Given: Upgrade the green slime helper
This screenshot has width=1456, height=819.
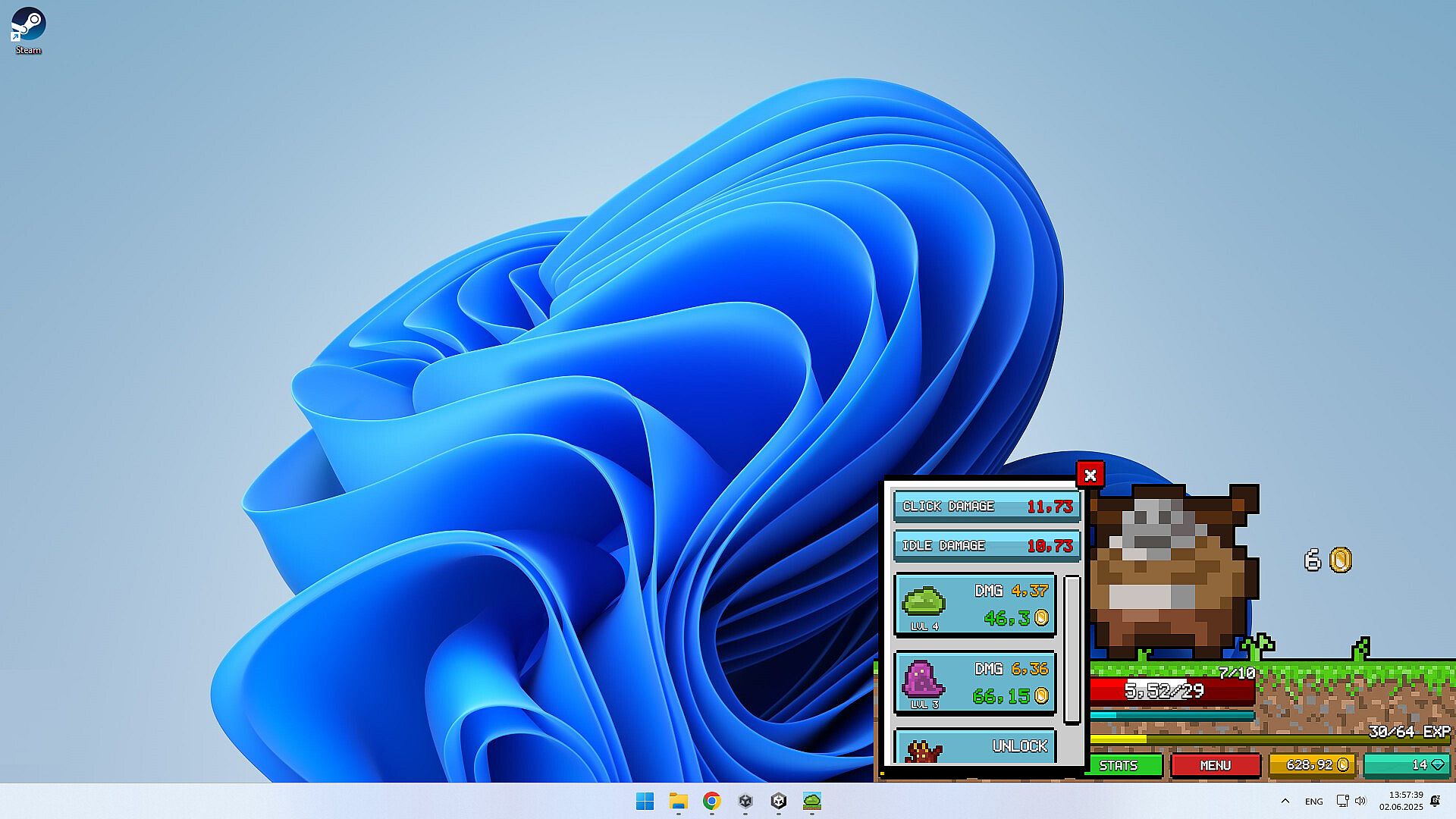Looking at the screenshot, I should pos(975,604).
